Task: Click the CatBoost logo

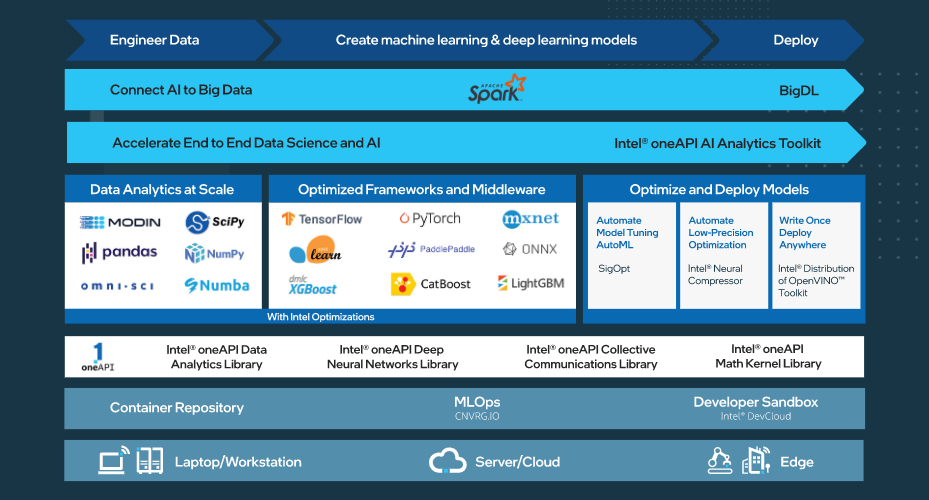Action: point(431,284)
